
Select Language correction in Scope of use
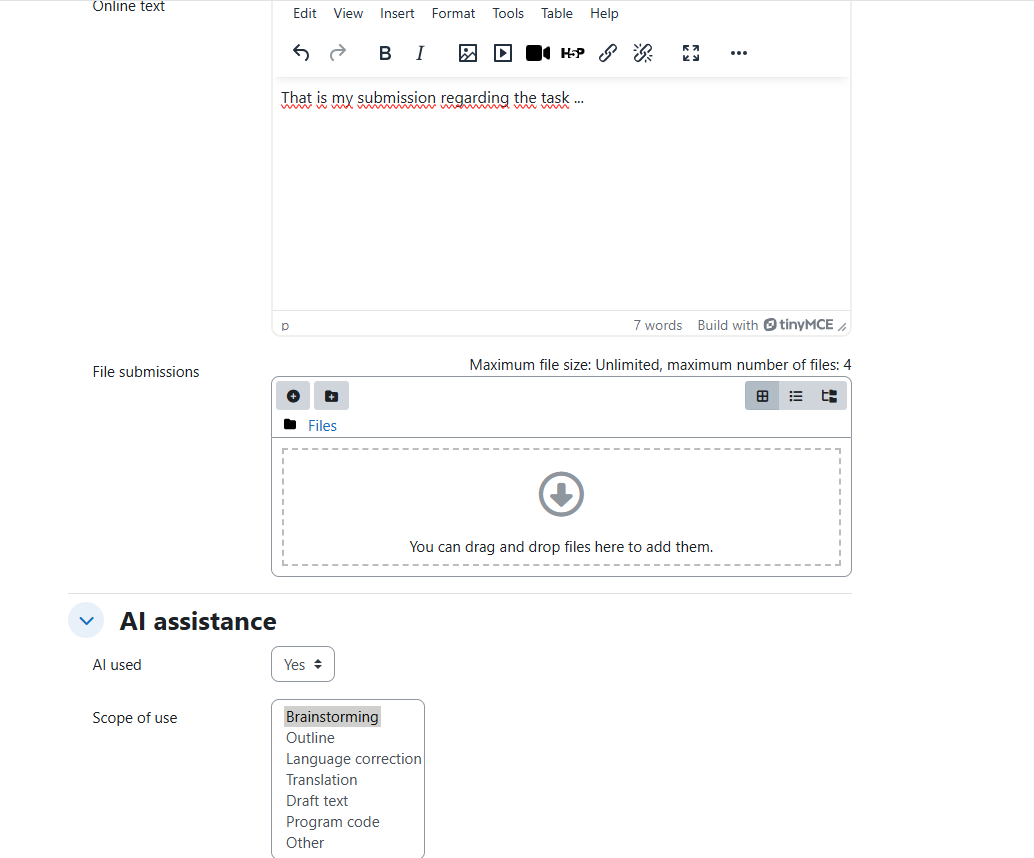pos(353,759)
